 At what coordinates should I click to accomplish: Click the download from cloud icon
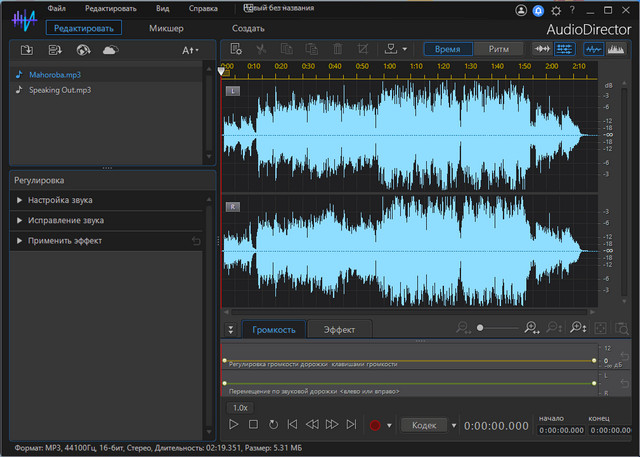[x=110, y=49]
